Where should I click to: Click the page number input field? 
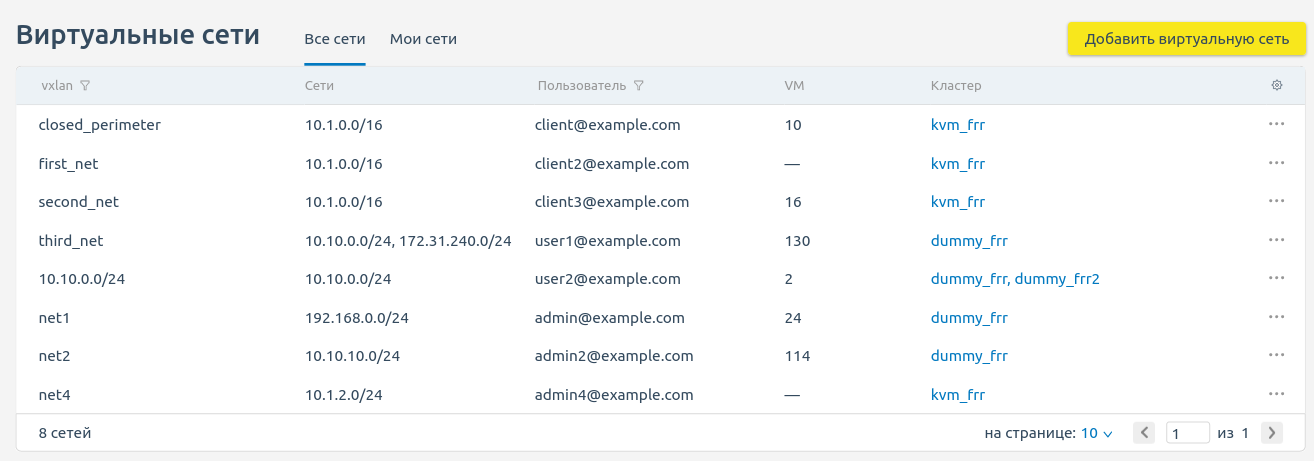(x=1187, y=434)
